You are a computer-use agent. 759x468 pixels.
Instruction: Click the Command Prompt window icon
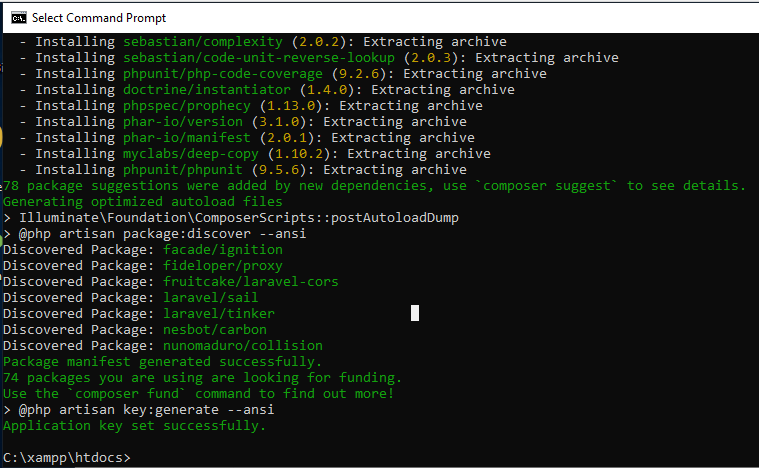[x=19, y=18]
